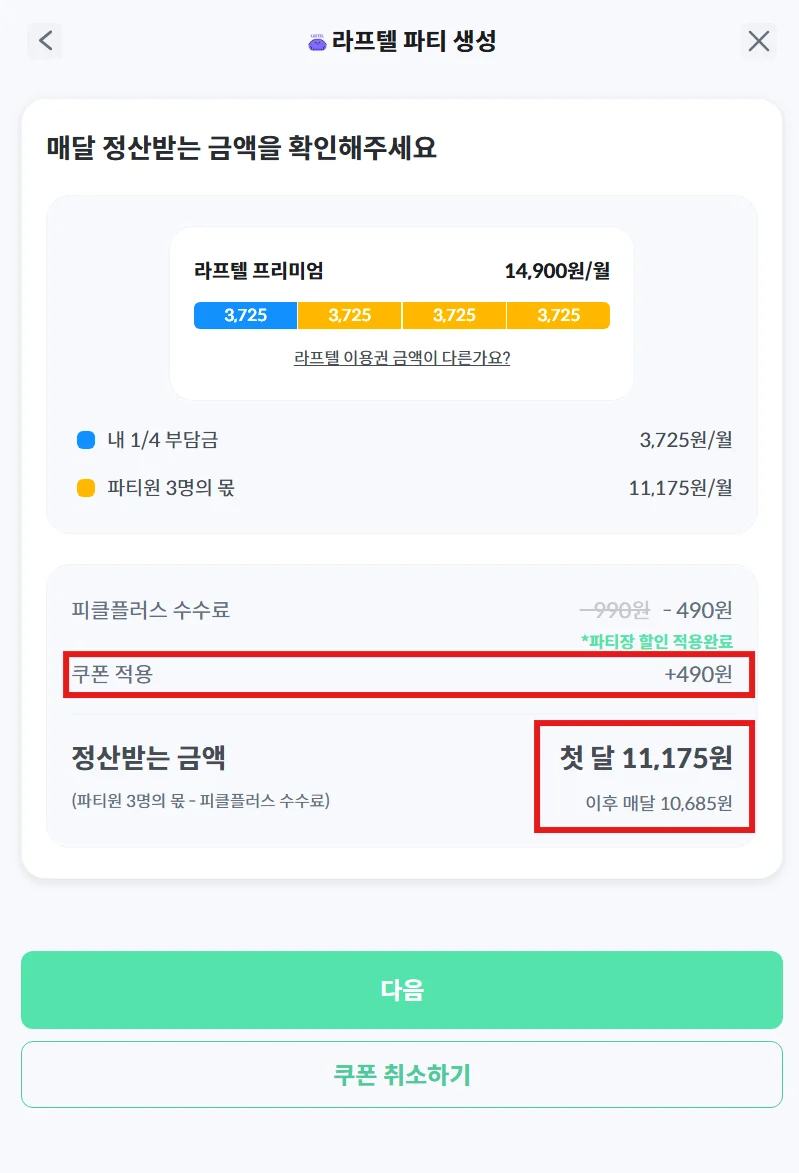Select the blue 3,725 bar segment

(x=246, y=315)
